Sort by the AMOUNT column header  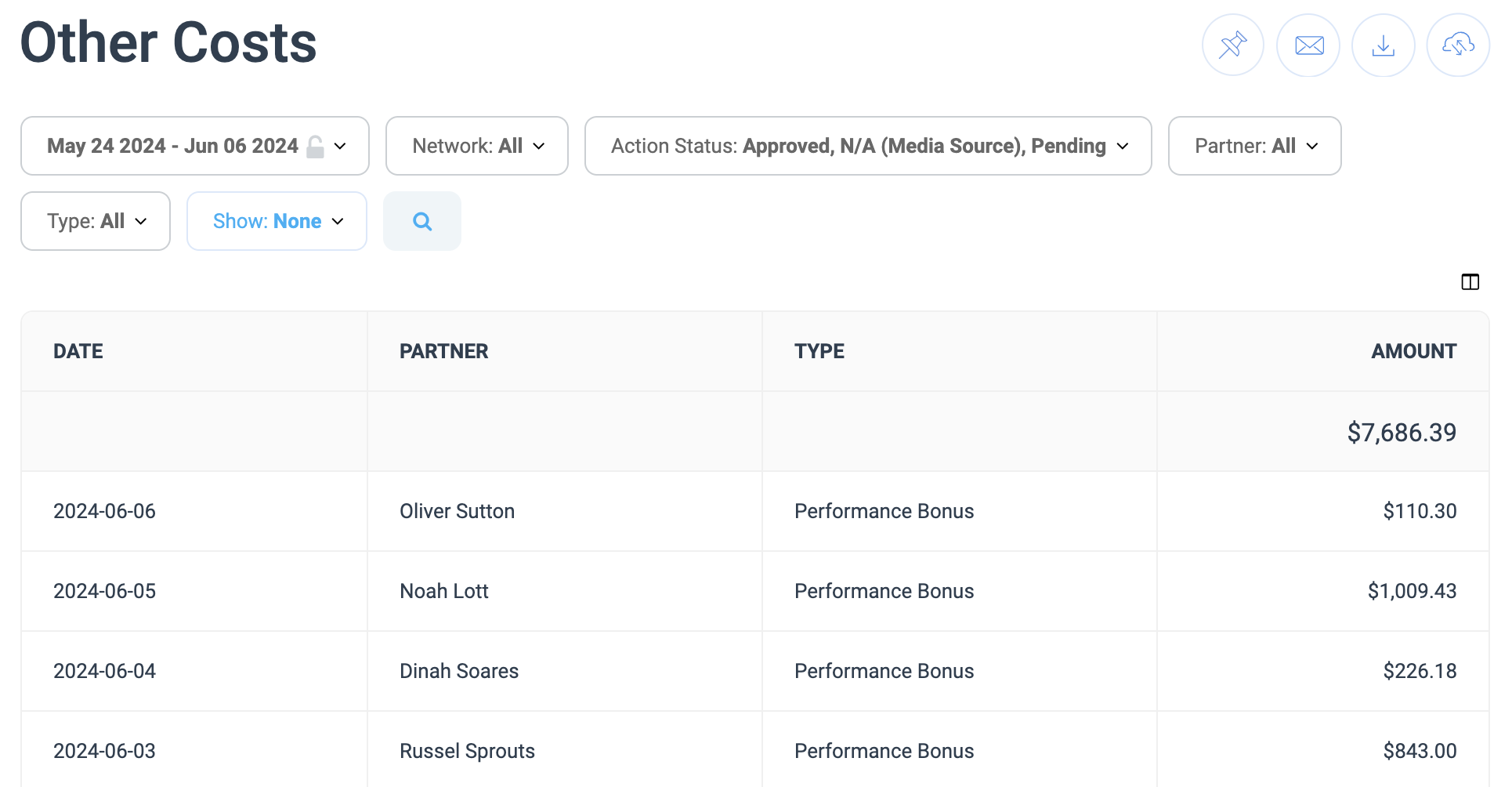click(x=1413, y=351)
